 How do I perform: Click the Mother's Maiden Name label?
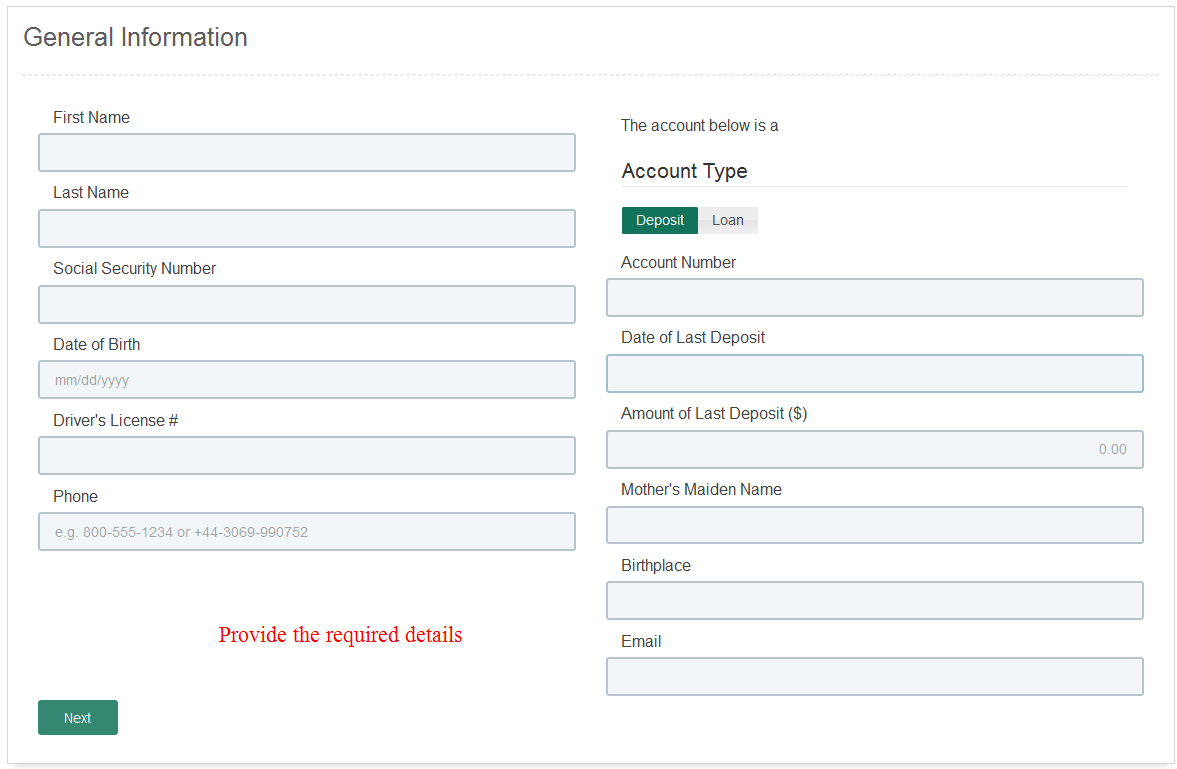pos(701,490)
